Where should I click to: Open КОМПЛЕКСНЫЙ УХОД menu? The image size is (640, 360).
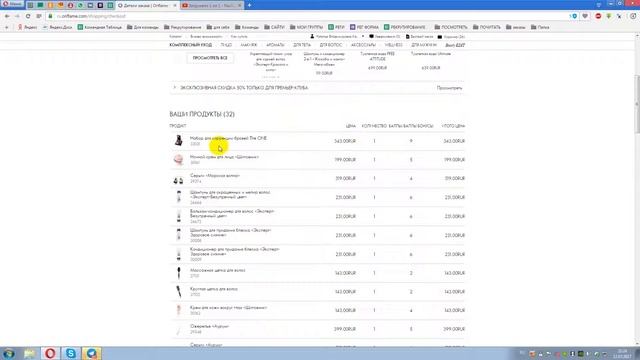tap(191, 45)
